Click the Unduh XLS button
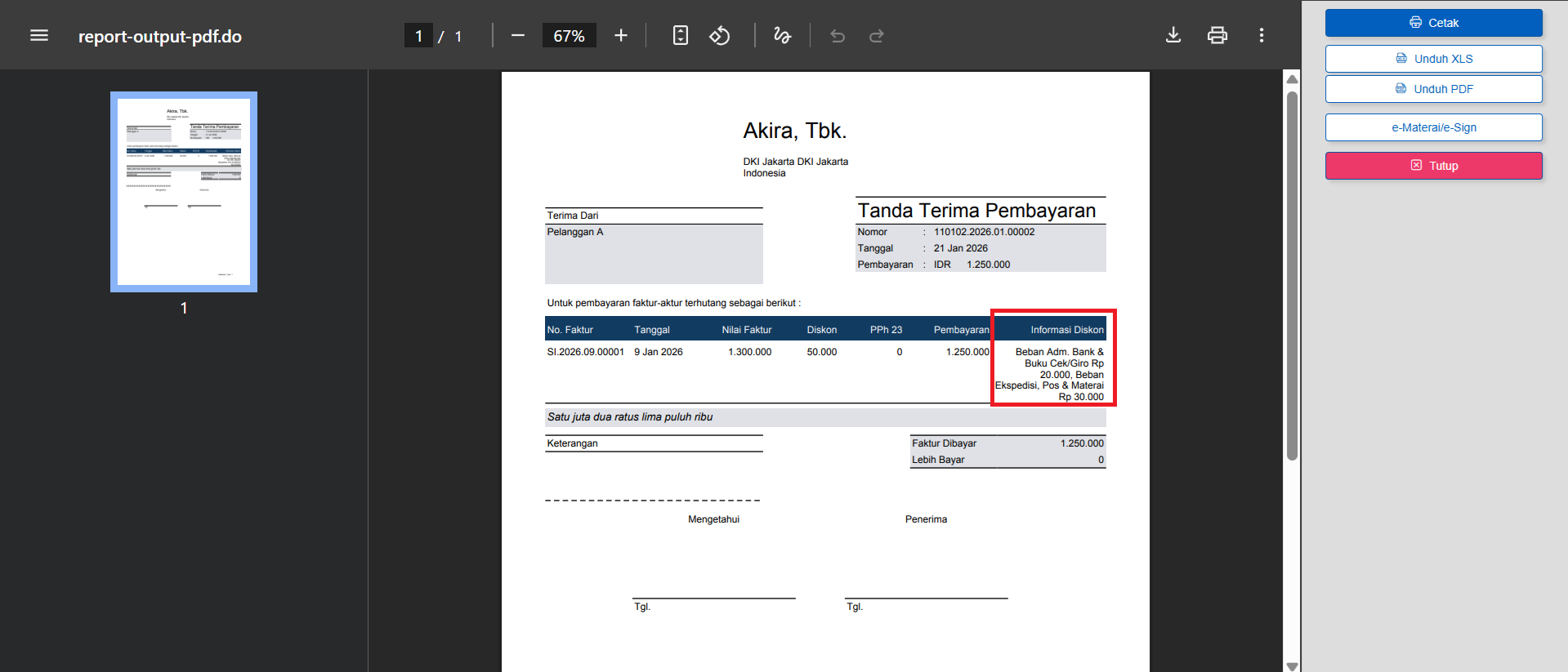Screen dimensions: 1568x672 pyautogui.click(x=1433, y=59)
